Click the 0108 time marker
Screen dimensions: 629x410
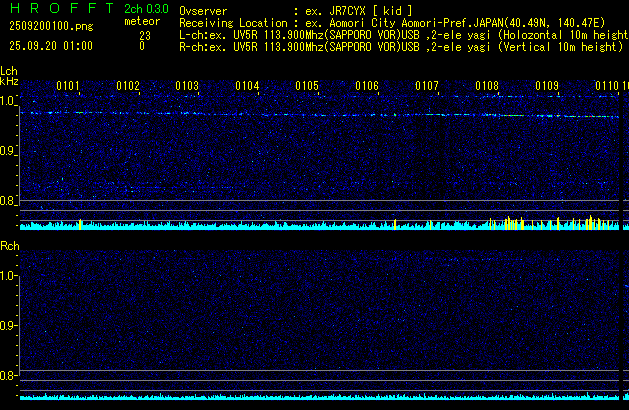[487, 86]
